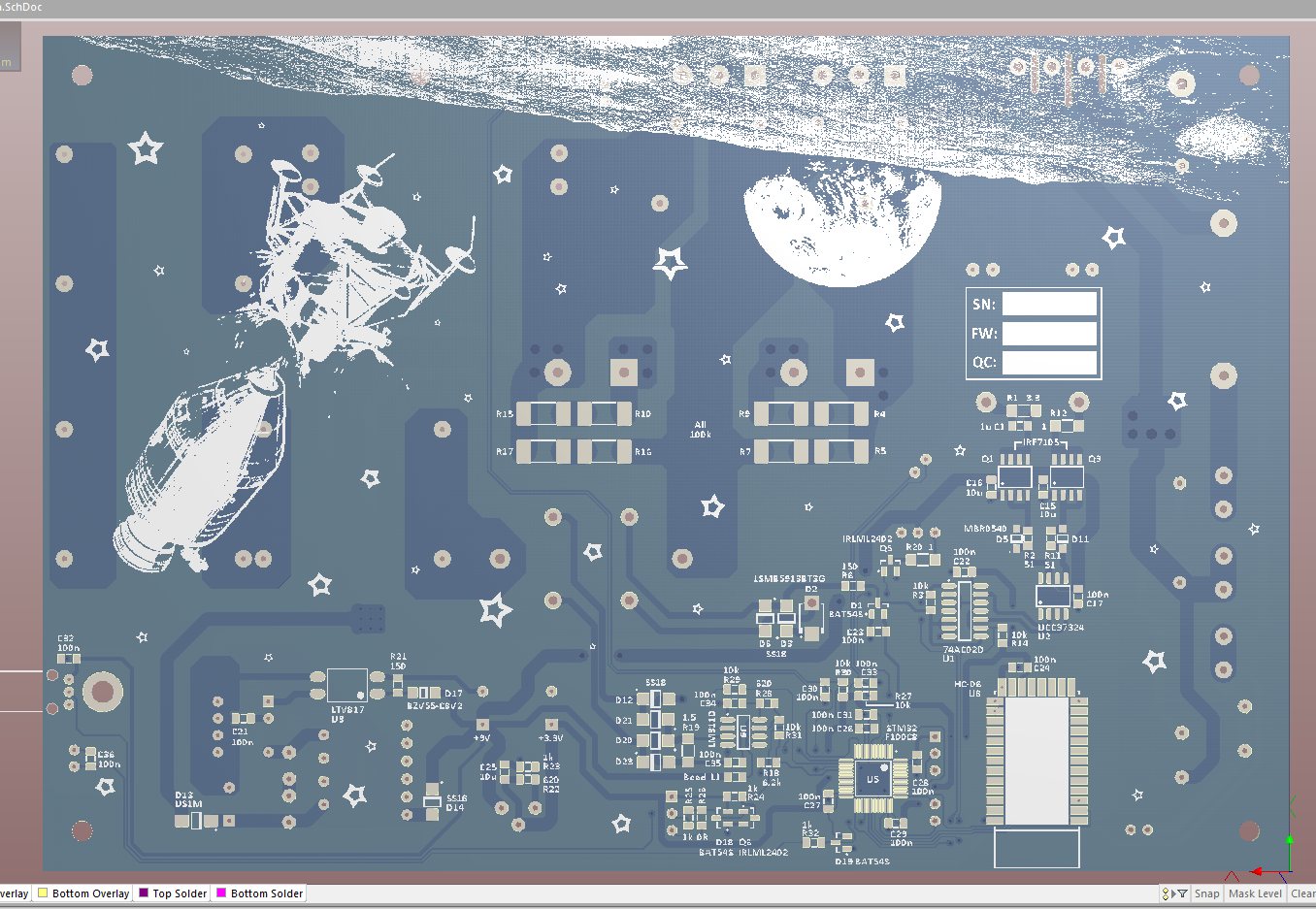Open the SchDoc document tab
1316x909 pixels.
pos(21,7)
